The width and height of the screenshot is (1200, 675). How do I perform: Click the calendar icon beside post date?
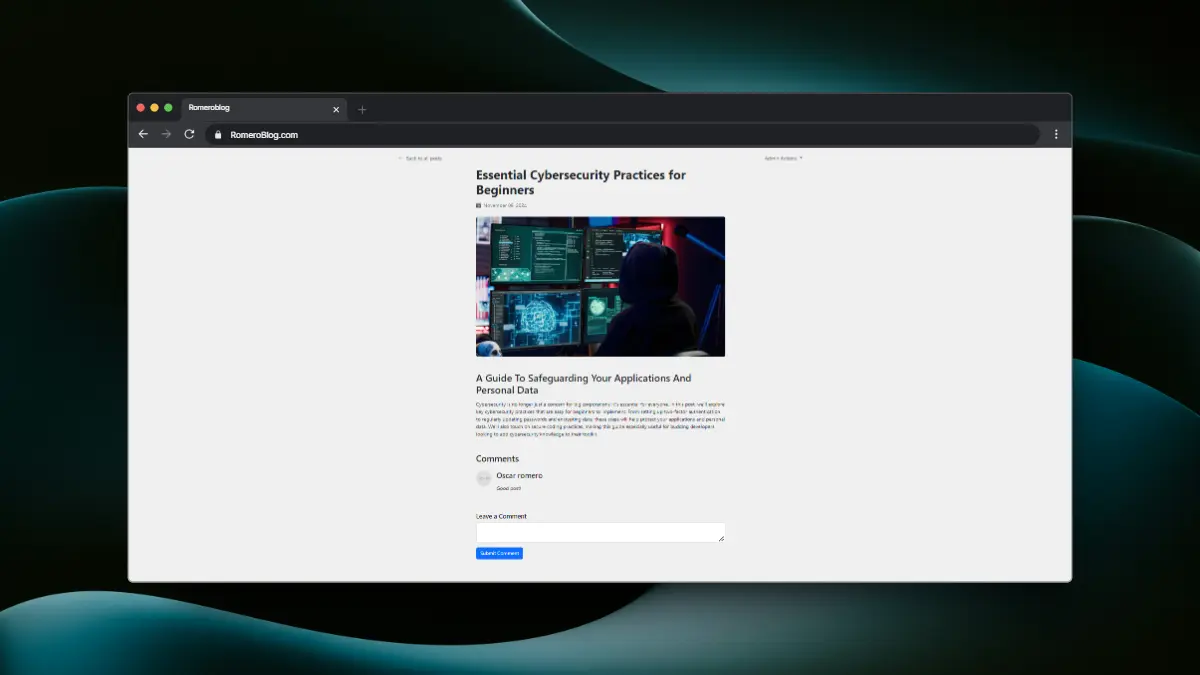[479, 205]
